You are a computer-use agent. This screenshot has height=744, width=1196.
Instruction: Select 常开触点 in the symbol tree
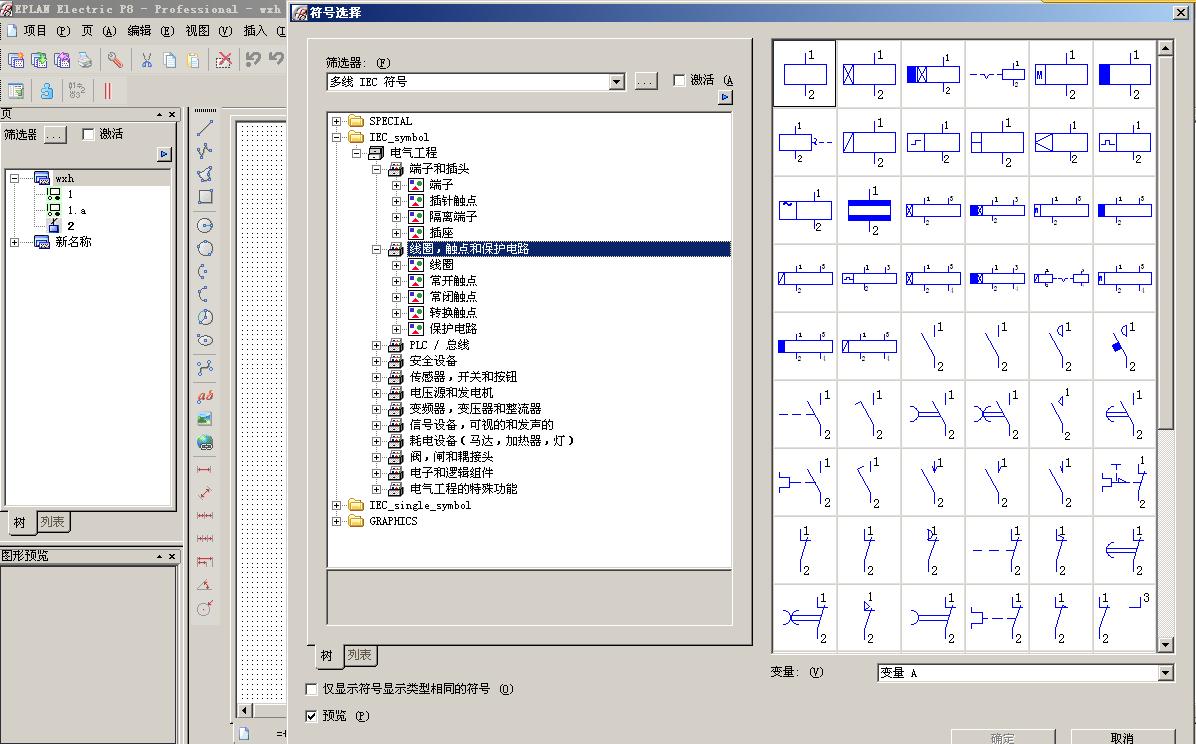[x=453, y=281]
